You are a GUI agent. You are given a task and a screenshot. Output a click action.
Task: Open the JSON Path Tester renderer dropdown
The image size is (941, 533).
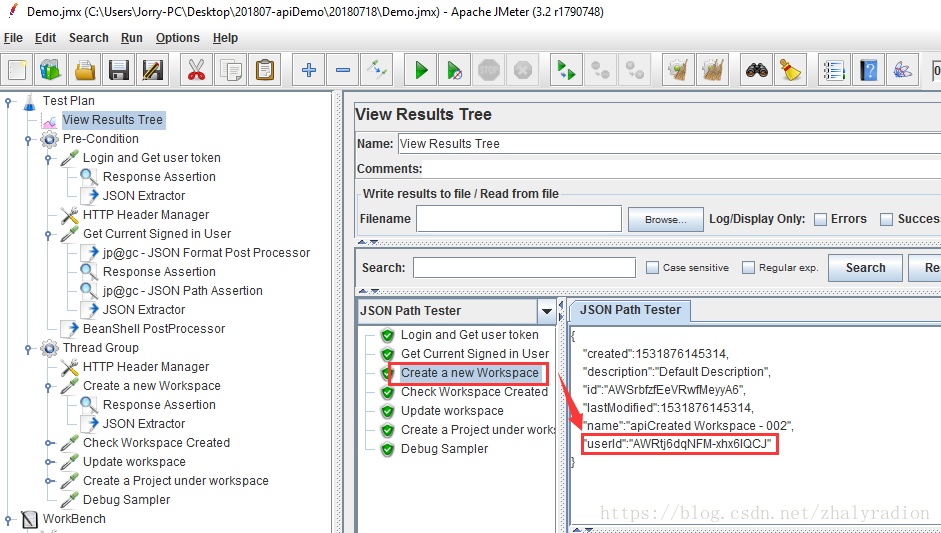click(546, 311)
